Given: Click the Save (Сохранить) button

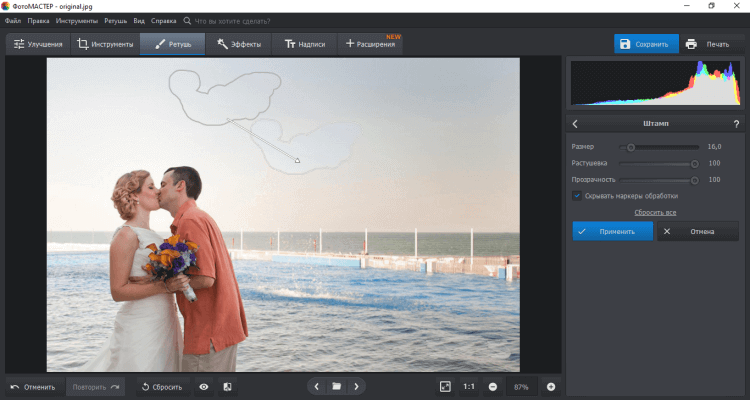Looking at the screenshot, I should click(x=645, y=44).
